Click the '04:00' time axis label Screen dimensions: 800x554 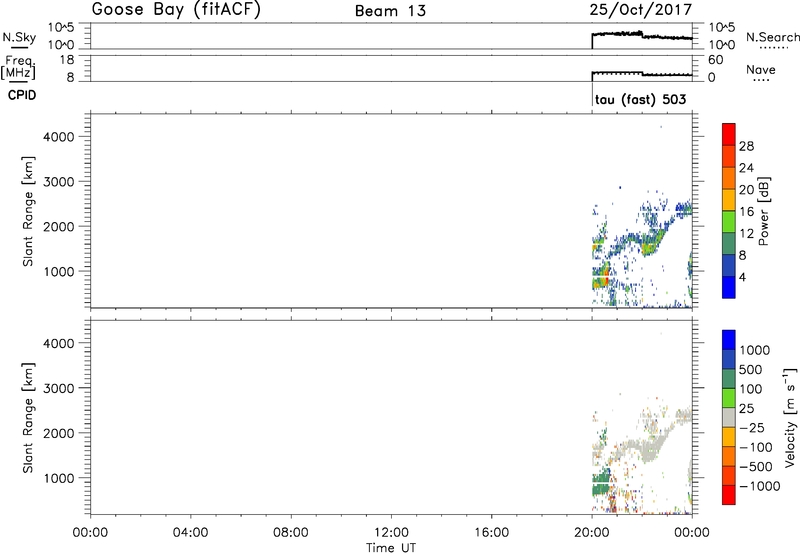click(x=190, y=533)
